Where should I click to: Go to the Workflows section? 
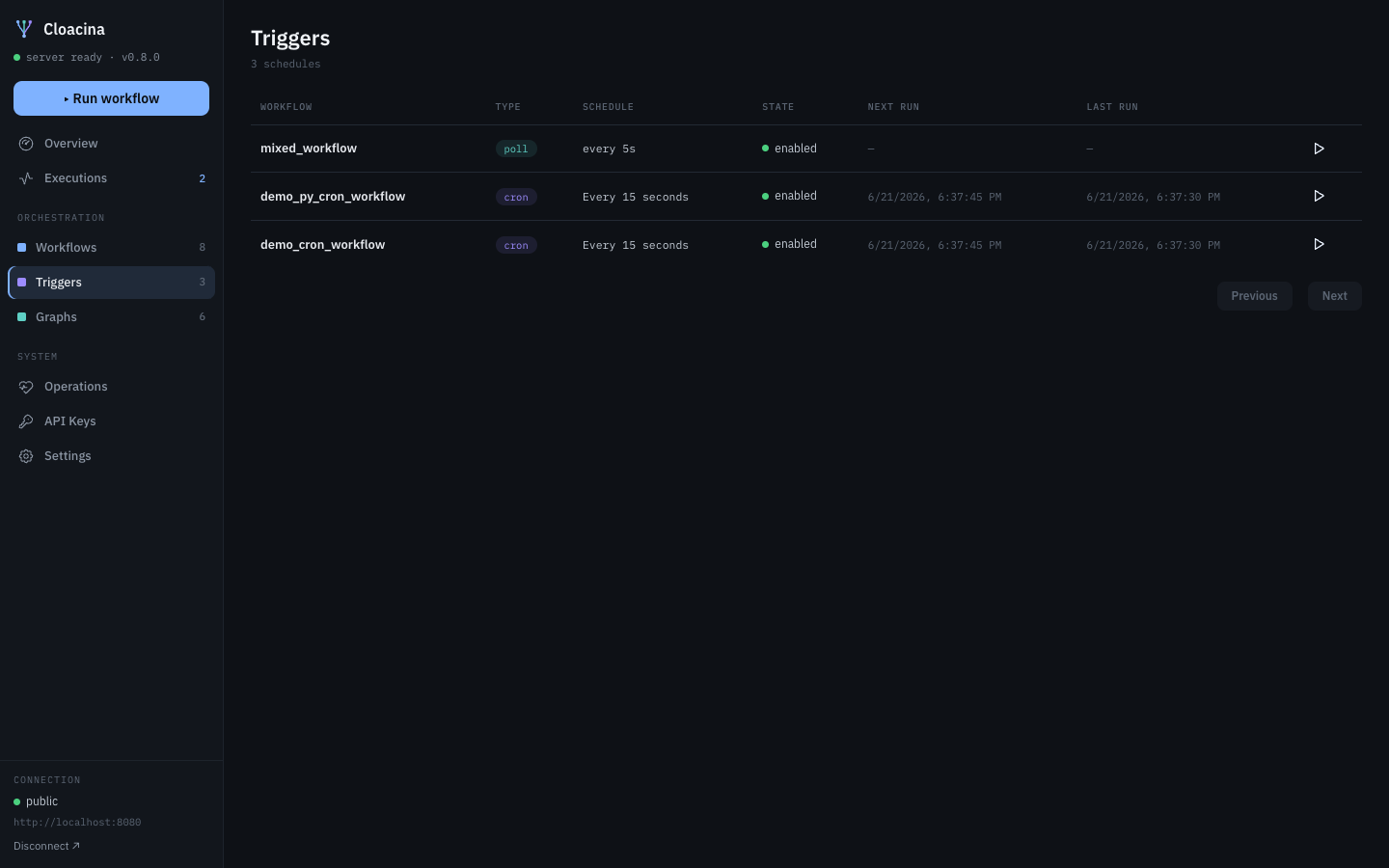click(x=111, y=248)
